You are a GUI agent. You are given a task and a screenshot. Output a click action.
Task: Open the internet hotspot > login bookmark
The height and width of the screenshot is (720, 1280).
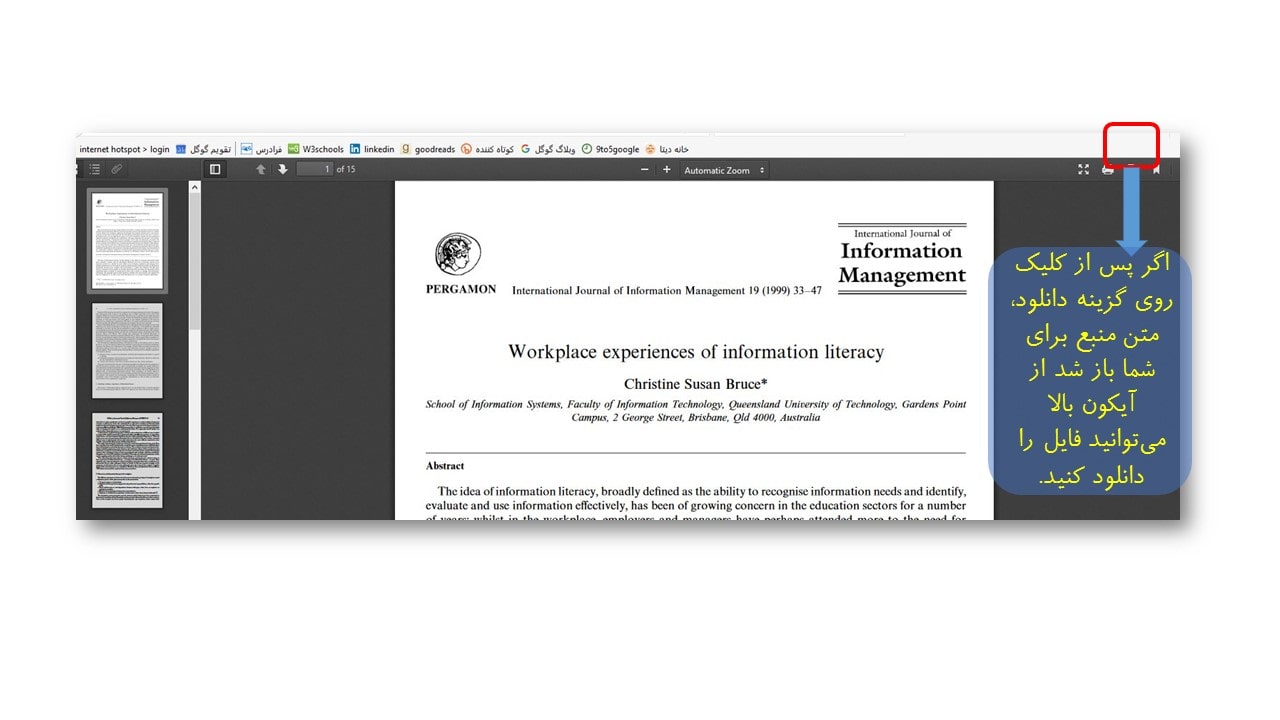pos(124,149)
